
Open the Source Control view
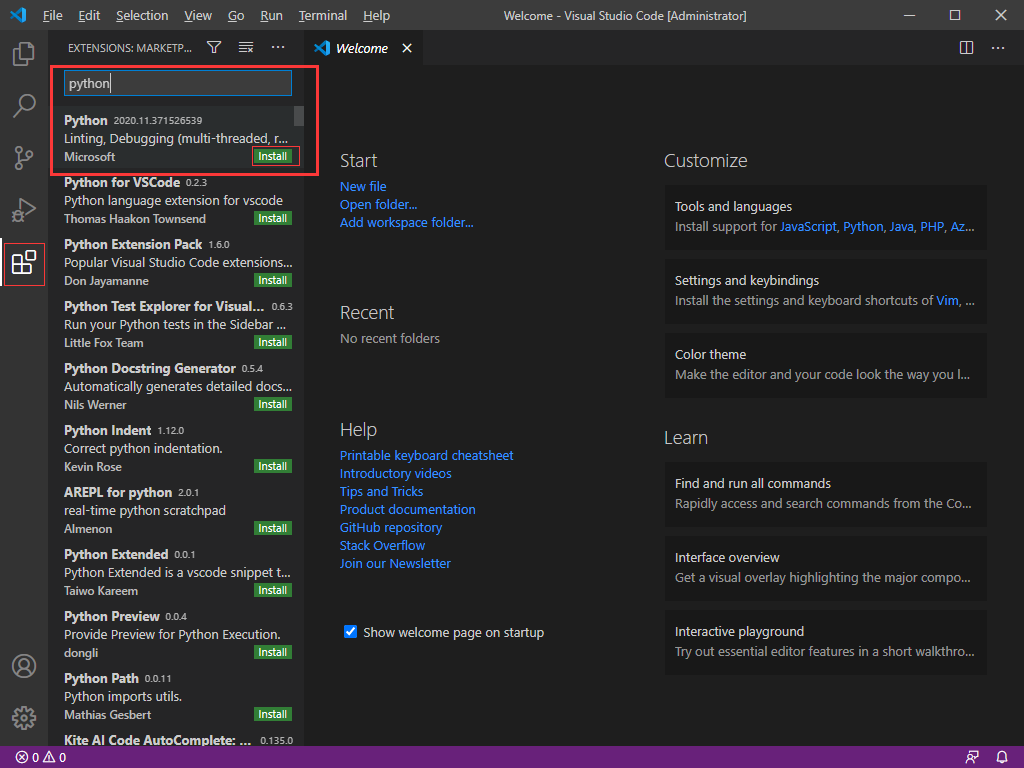point(24,157)
